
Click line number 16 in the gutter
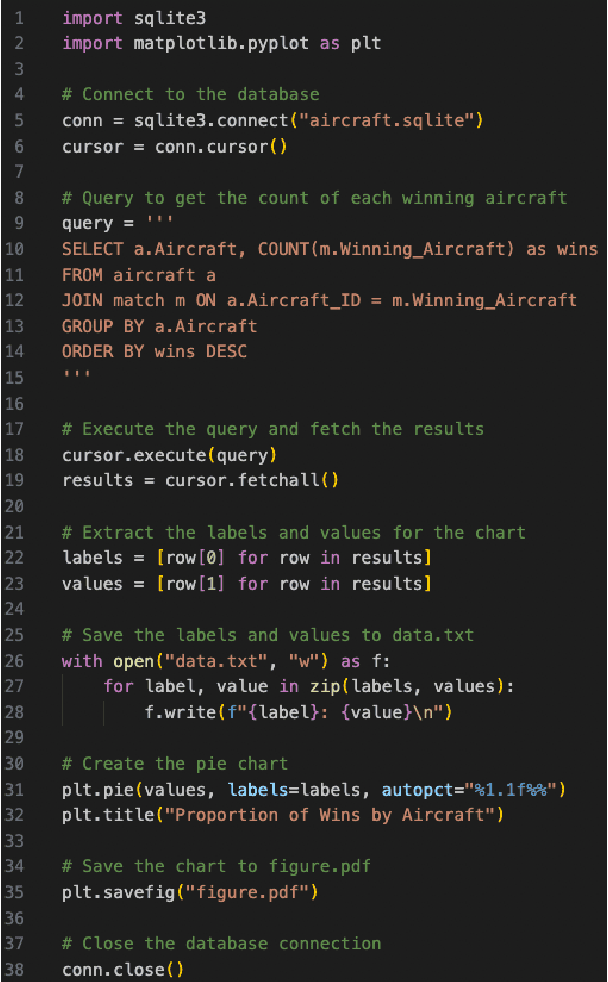pos(16,403)
